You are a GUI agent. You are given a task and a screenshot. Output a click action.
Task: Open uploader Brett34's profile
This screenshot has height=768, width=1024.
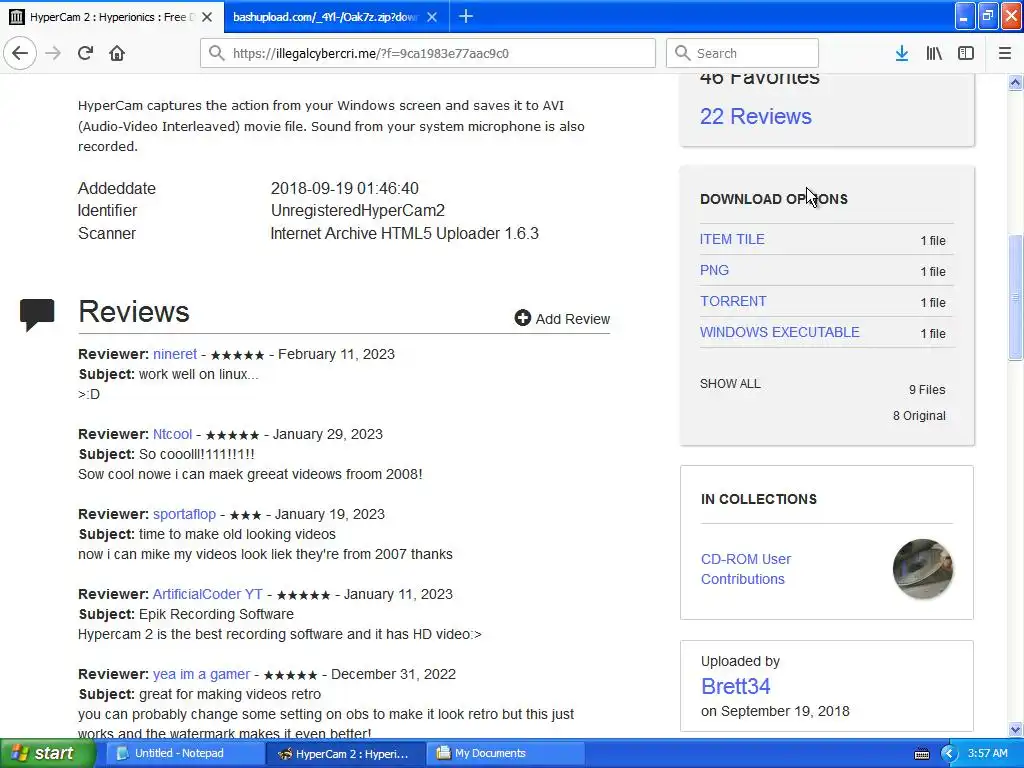(735, 686)
